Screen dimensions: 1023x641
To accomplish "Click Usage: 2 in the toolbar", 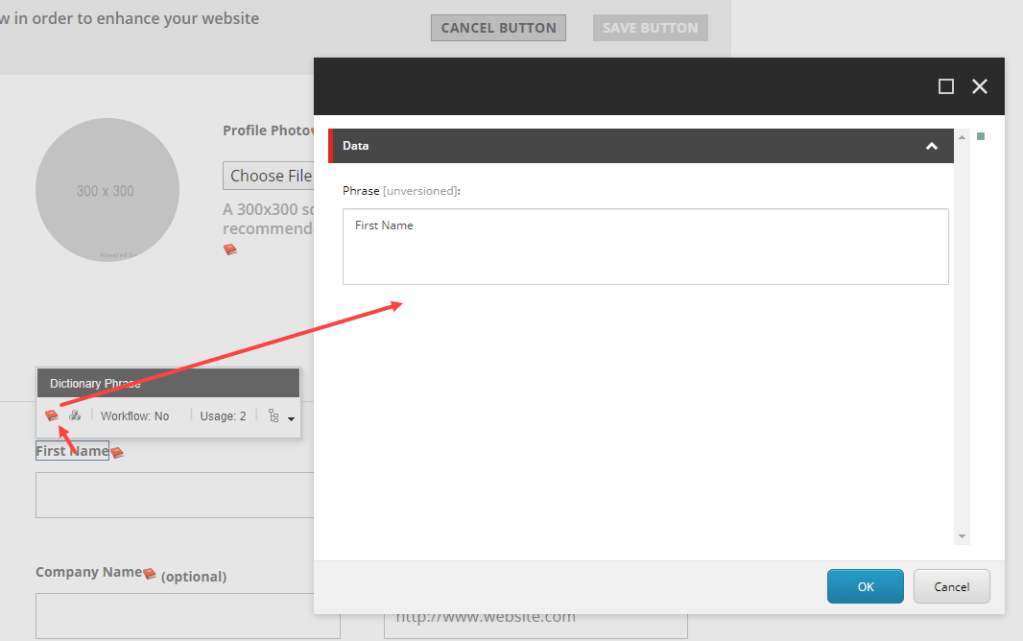I will (222, 416).
